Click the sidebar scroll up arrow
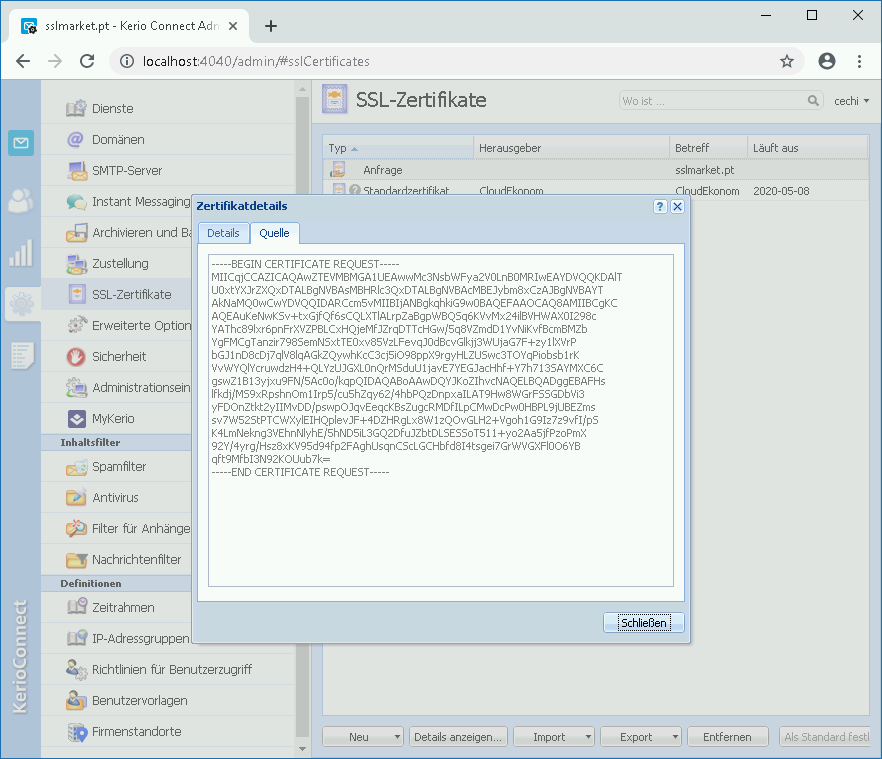 click(303, 89)
